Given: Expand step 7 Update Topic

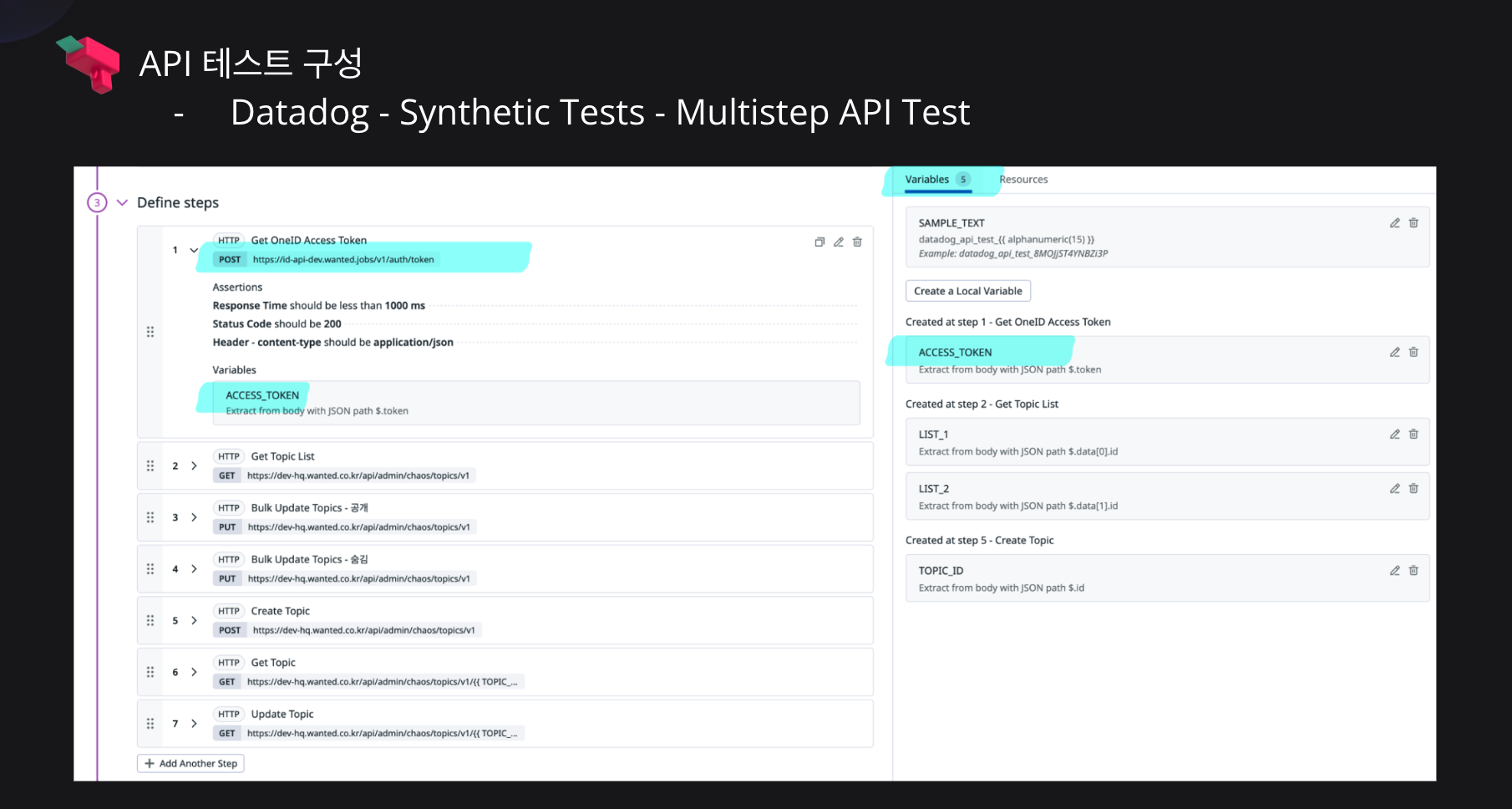Looking at the screenshot, I should [x=194, y=724].
